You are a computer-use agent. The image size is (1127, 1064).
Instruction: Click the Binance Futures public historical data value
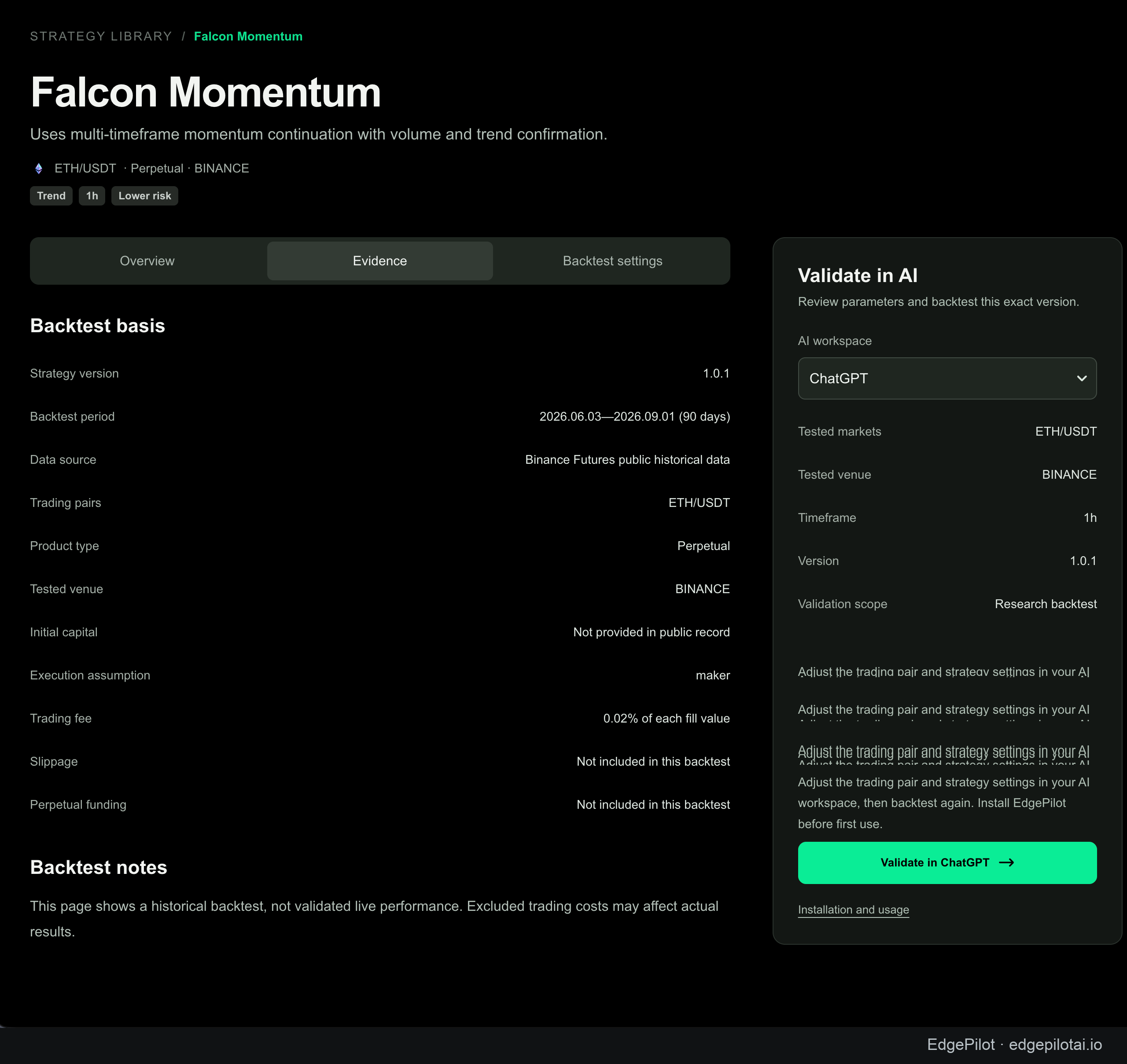[627, 459]
